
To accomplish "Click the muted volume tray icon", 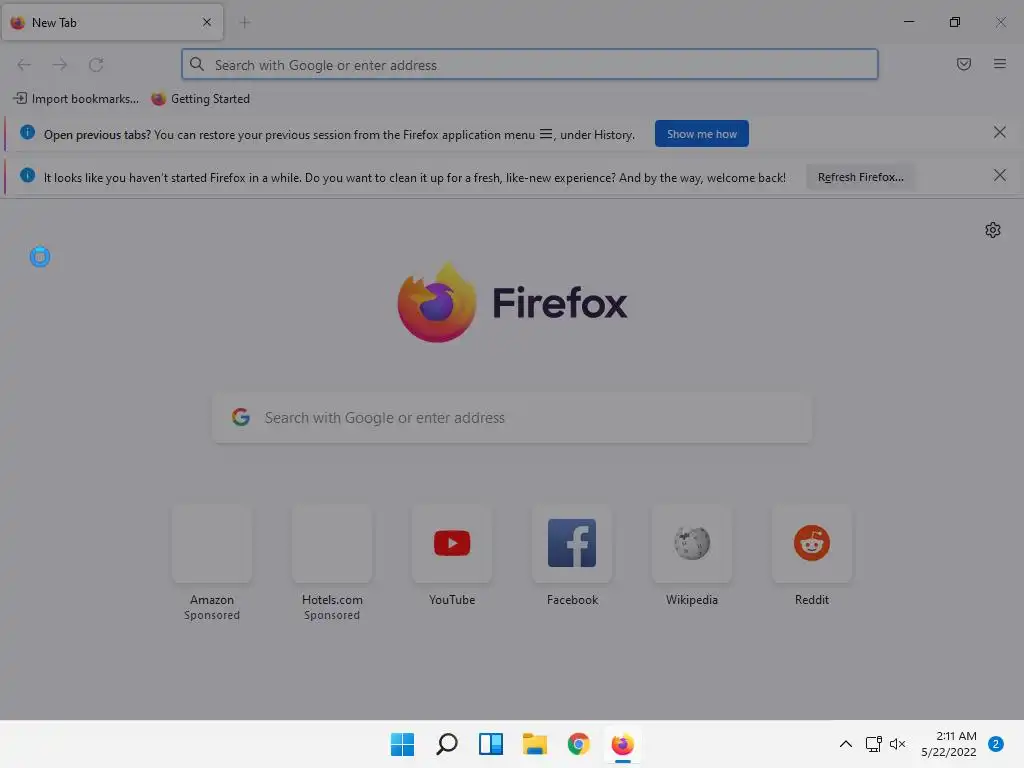I will click(897, 744).
